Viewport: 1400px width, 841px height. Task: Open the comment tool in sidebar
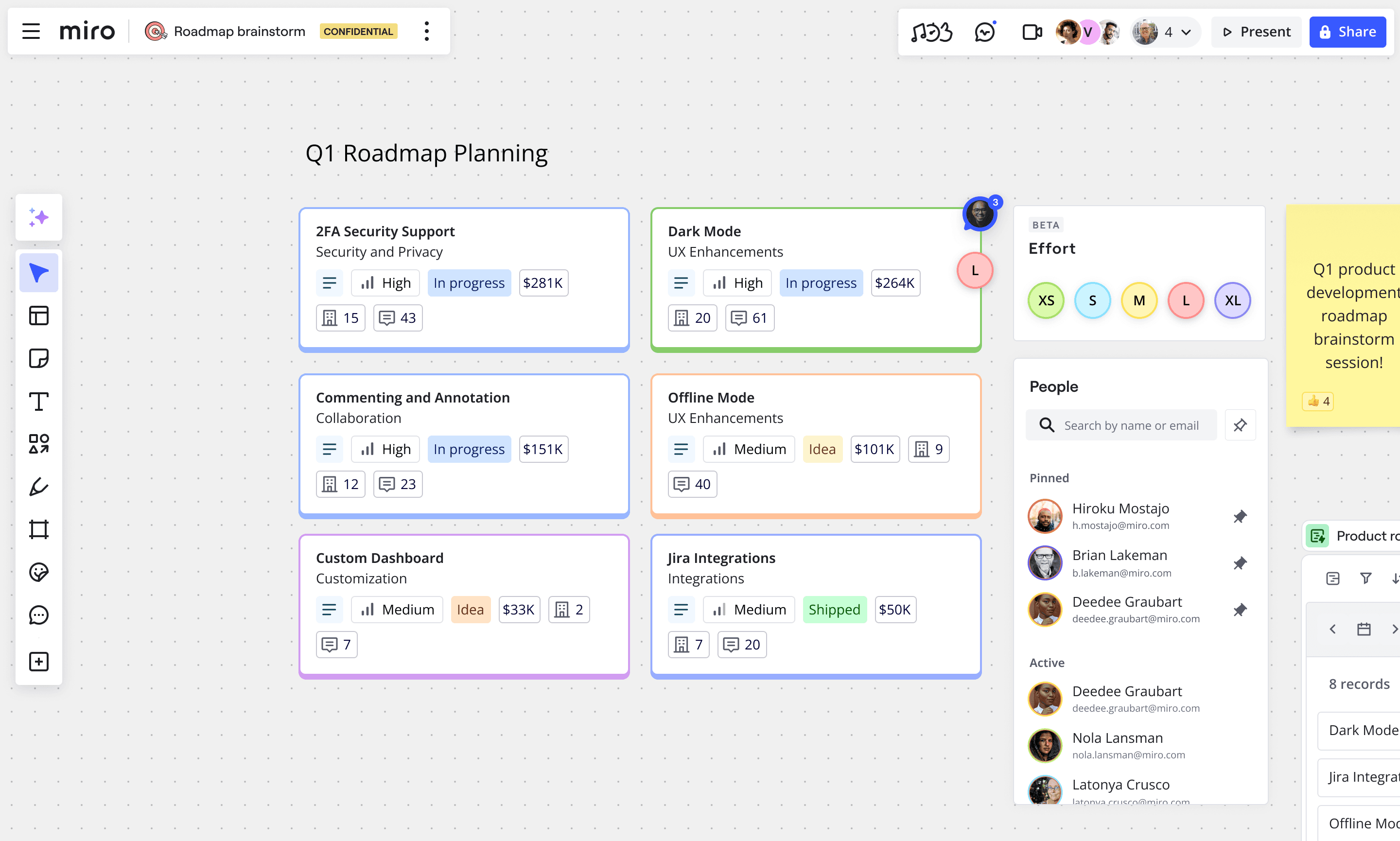38,615
